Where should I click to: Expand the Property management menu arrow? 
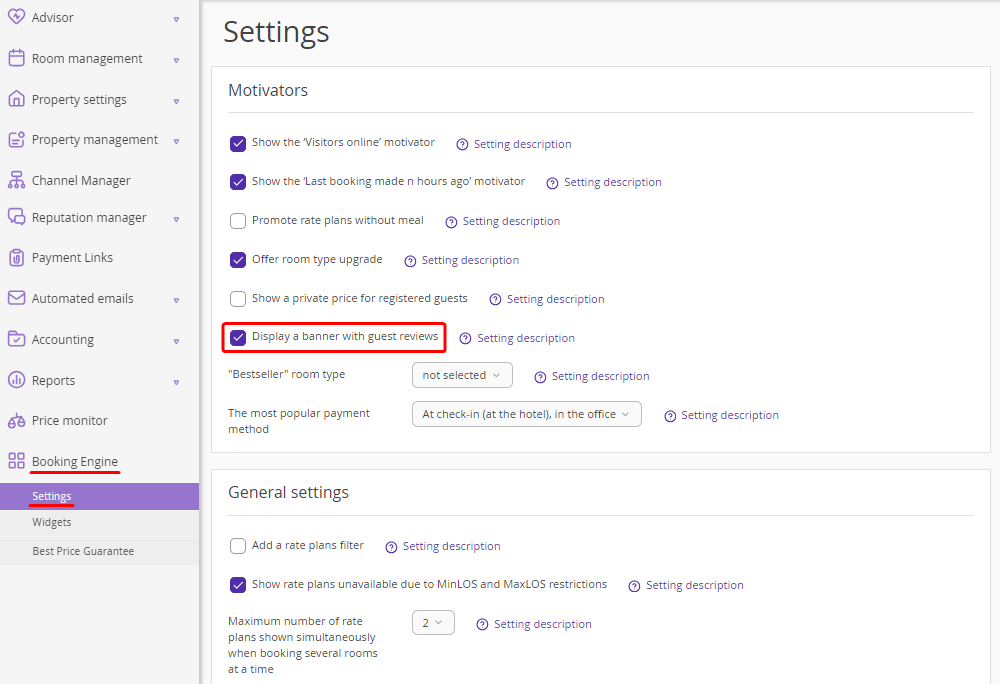[177, 141]
